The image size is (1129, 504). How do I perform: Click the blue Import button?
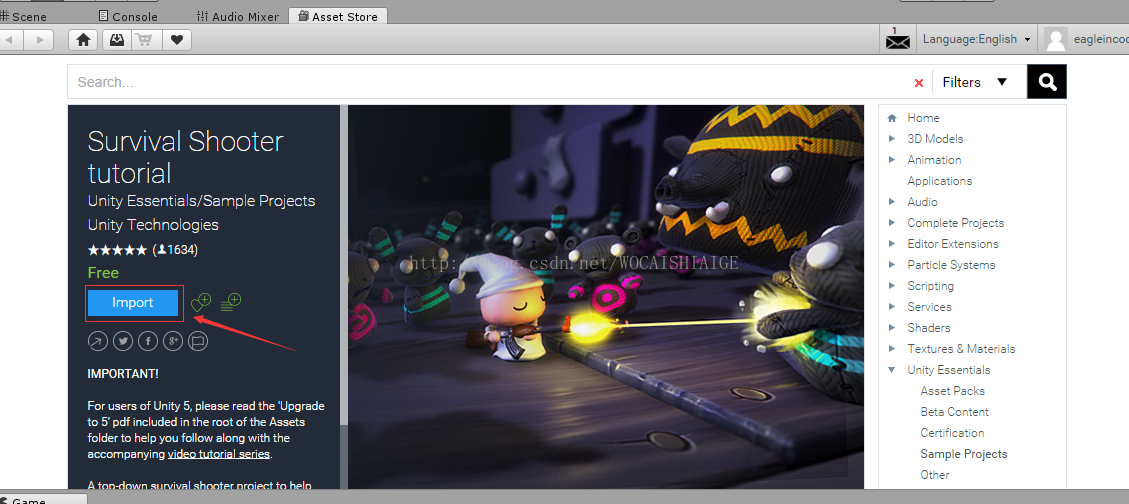[x=132, y=302]
